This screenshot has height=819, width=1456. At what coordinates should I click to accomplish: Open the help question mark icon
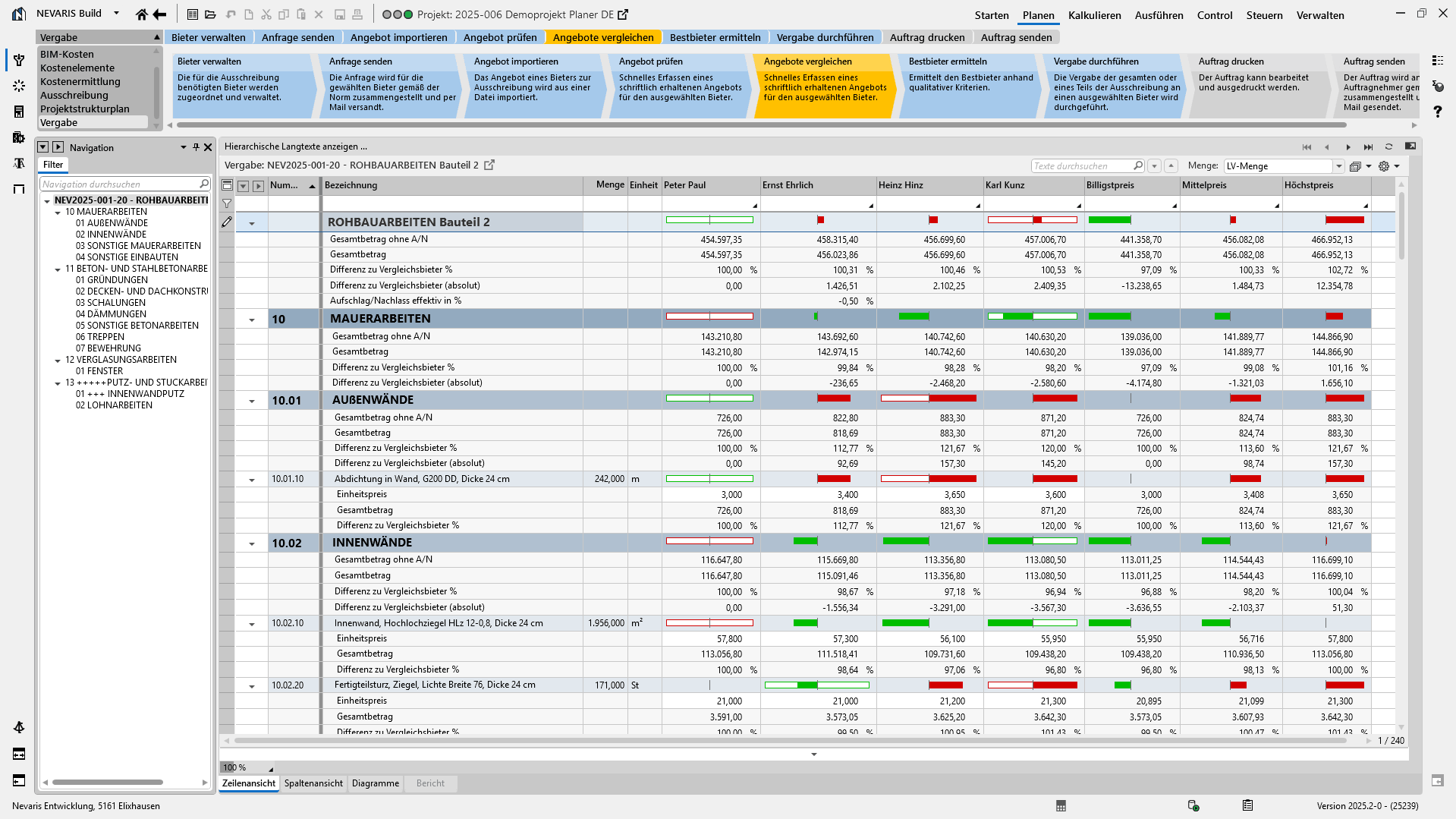[x=1438, y=112]
